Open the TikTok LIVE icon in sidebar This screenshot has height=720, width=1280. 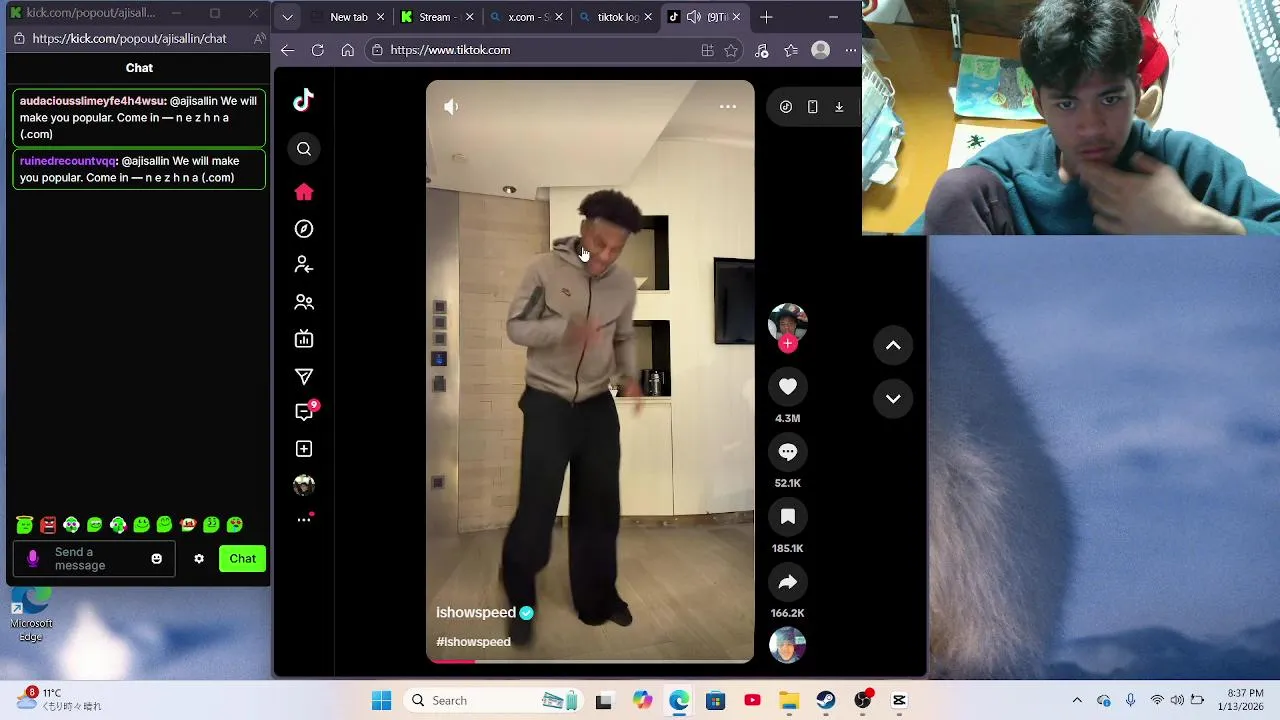coord(304,339)
